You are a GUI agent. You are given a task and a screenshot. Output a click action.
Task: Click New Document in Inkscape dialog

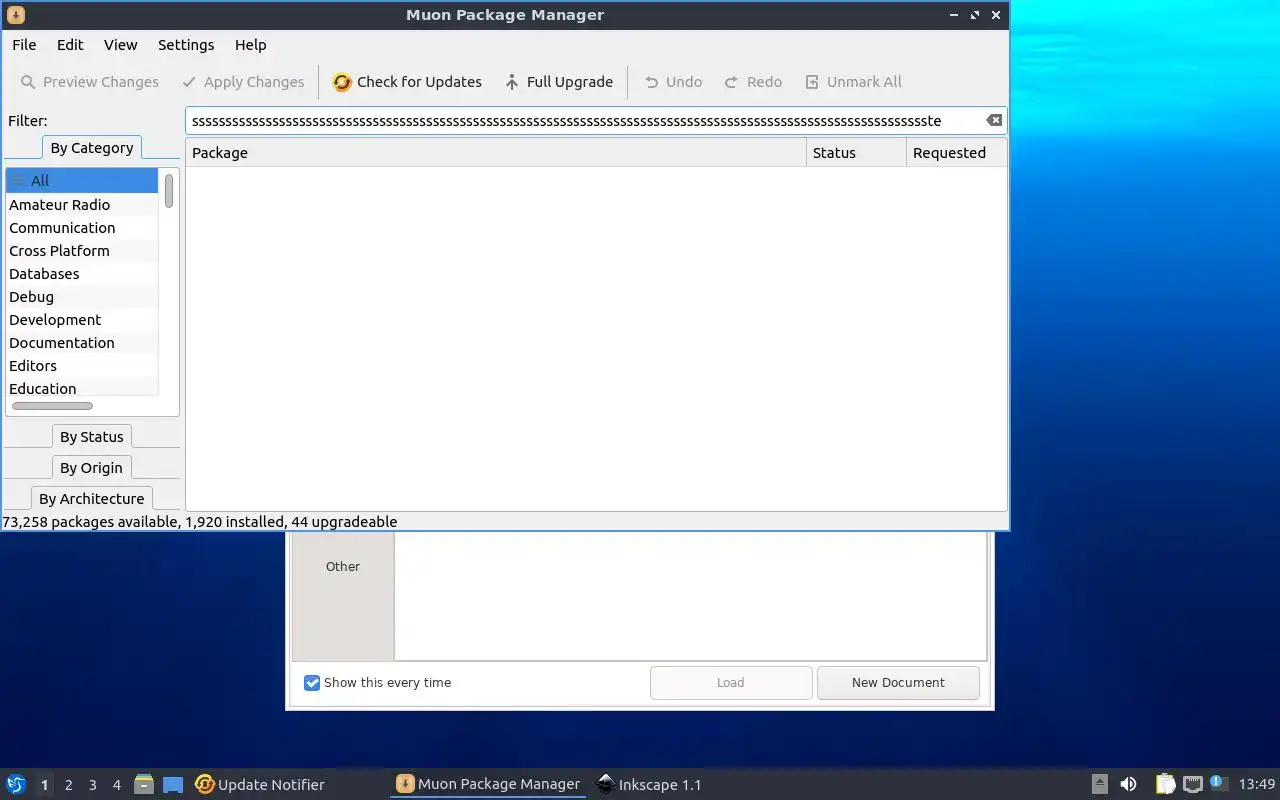pos(898,683)
